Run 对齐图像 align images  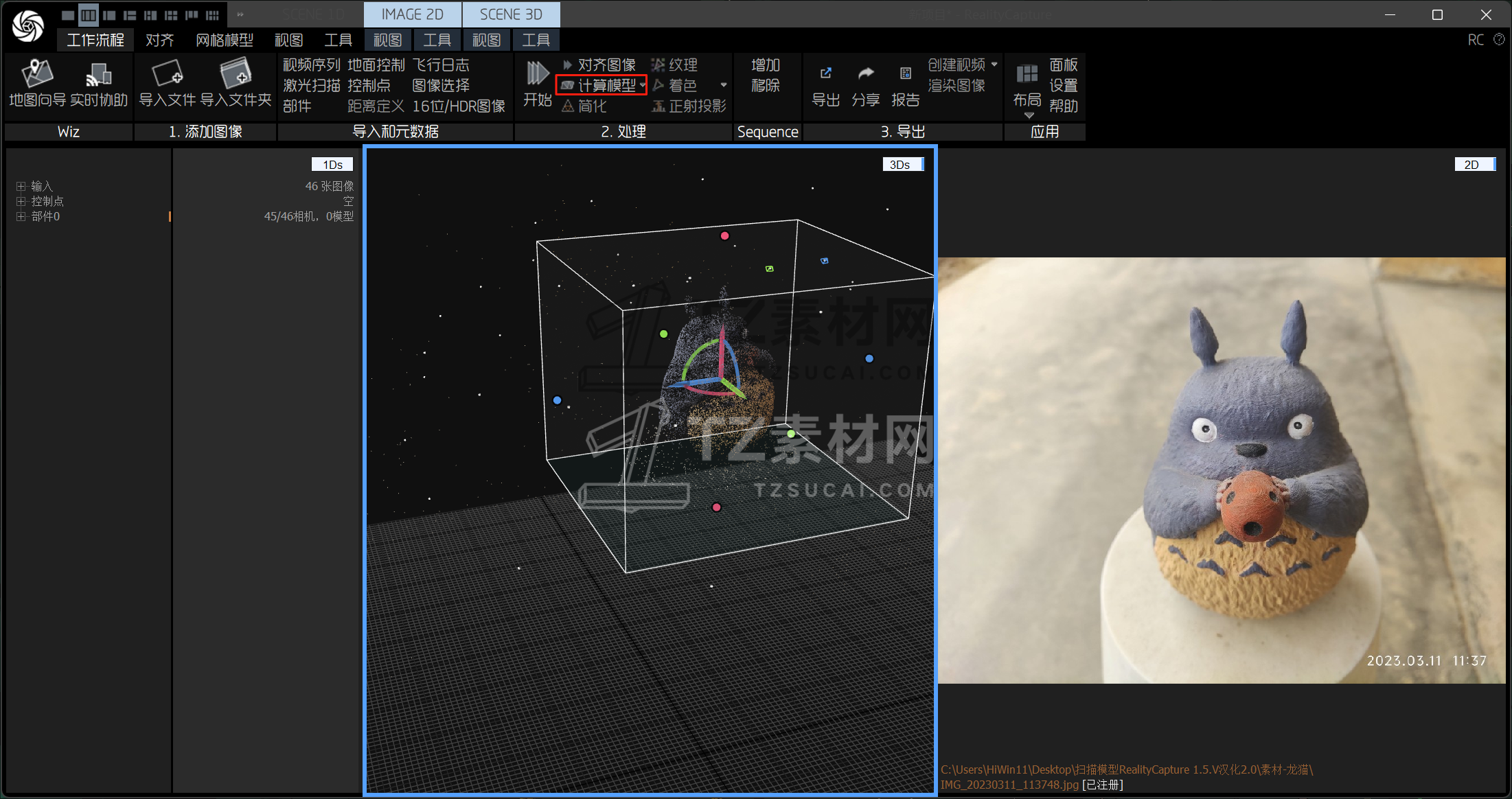point(599,65)
